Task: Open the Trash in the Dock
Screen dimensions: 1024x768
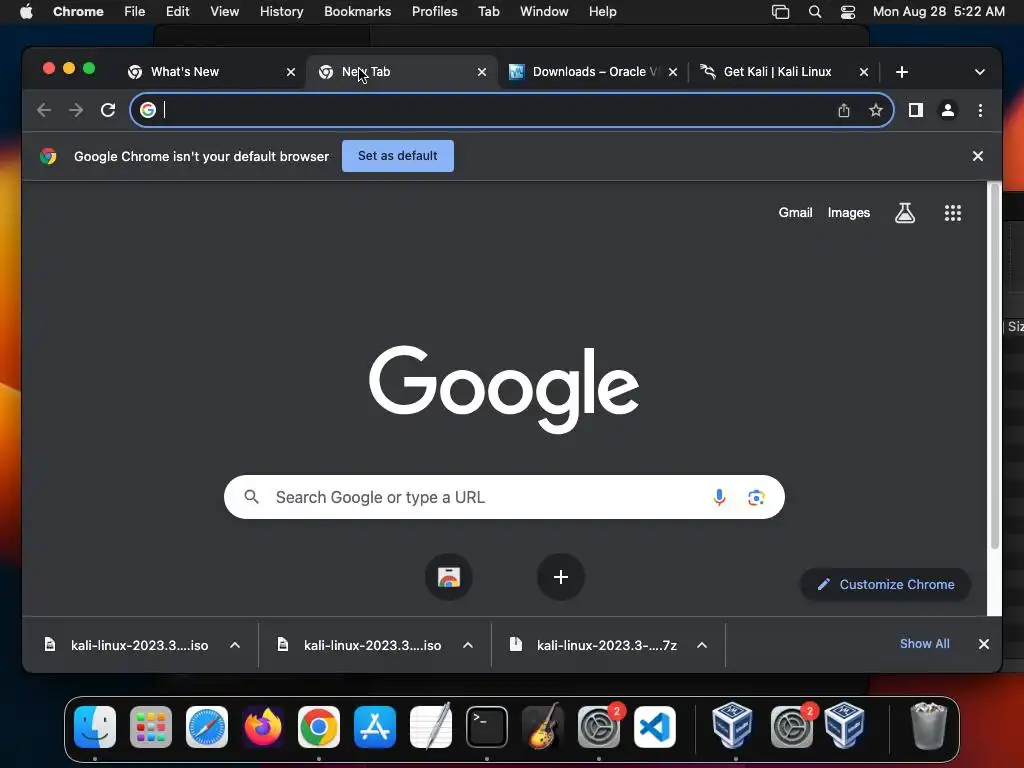Action: click(928, 726)
